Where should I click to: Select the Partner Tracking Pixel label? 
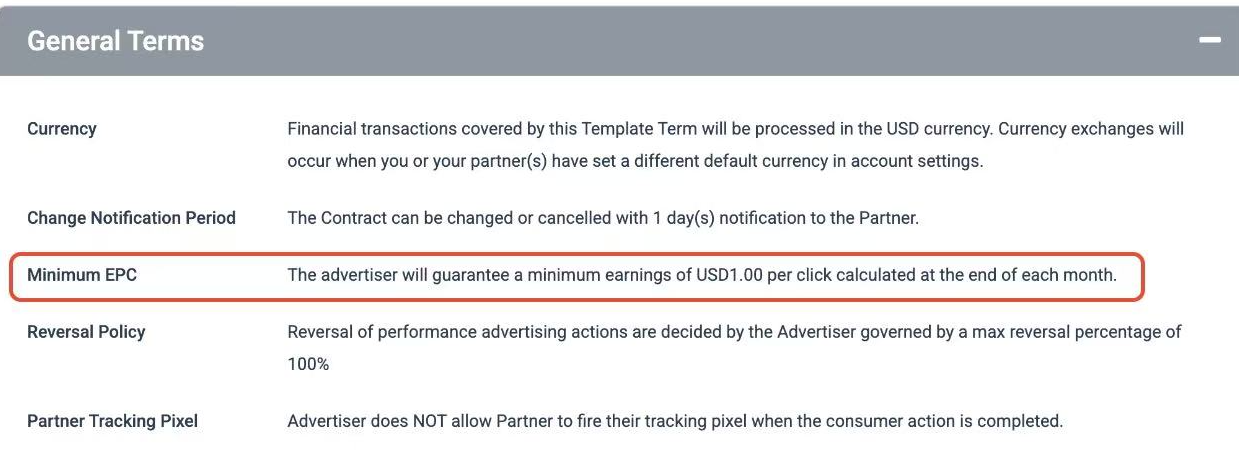112,421
